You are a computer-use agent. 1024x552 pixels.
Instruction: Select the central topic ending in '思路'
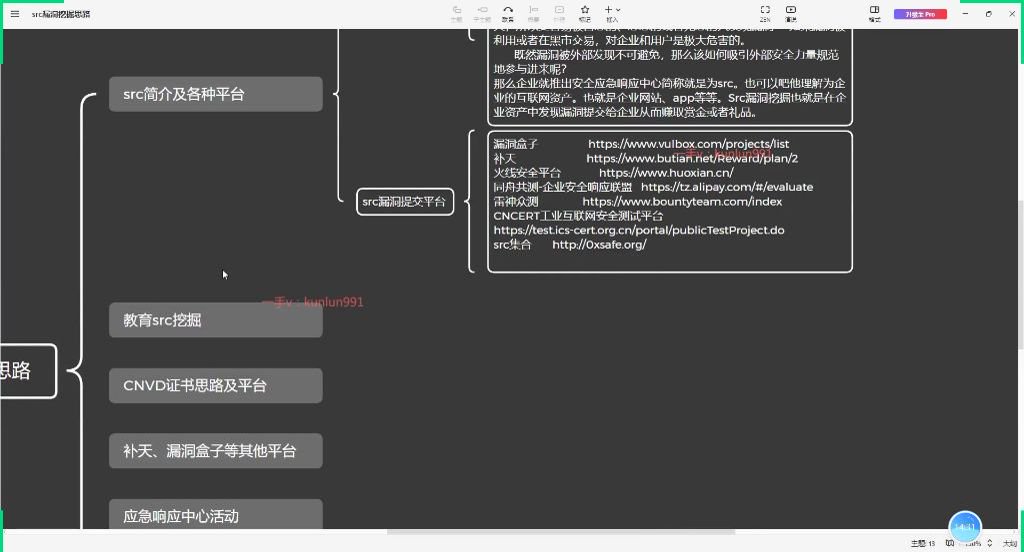click(x=28, y=371)
